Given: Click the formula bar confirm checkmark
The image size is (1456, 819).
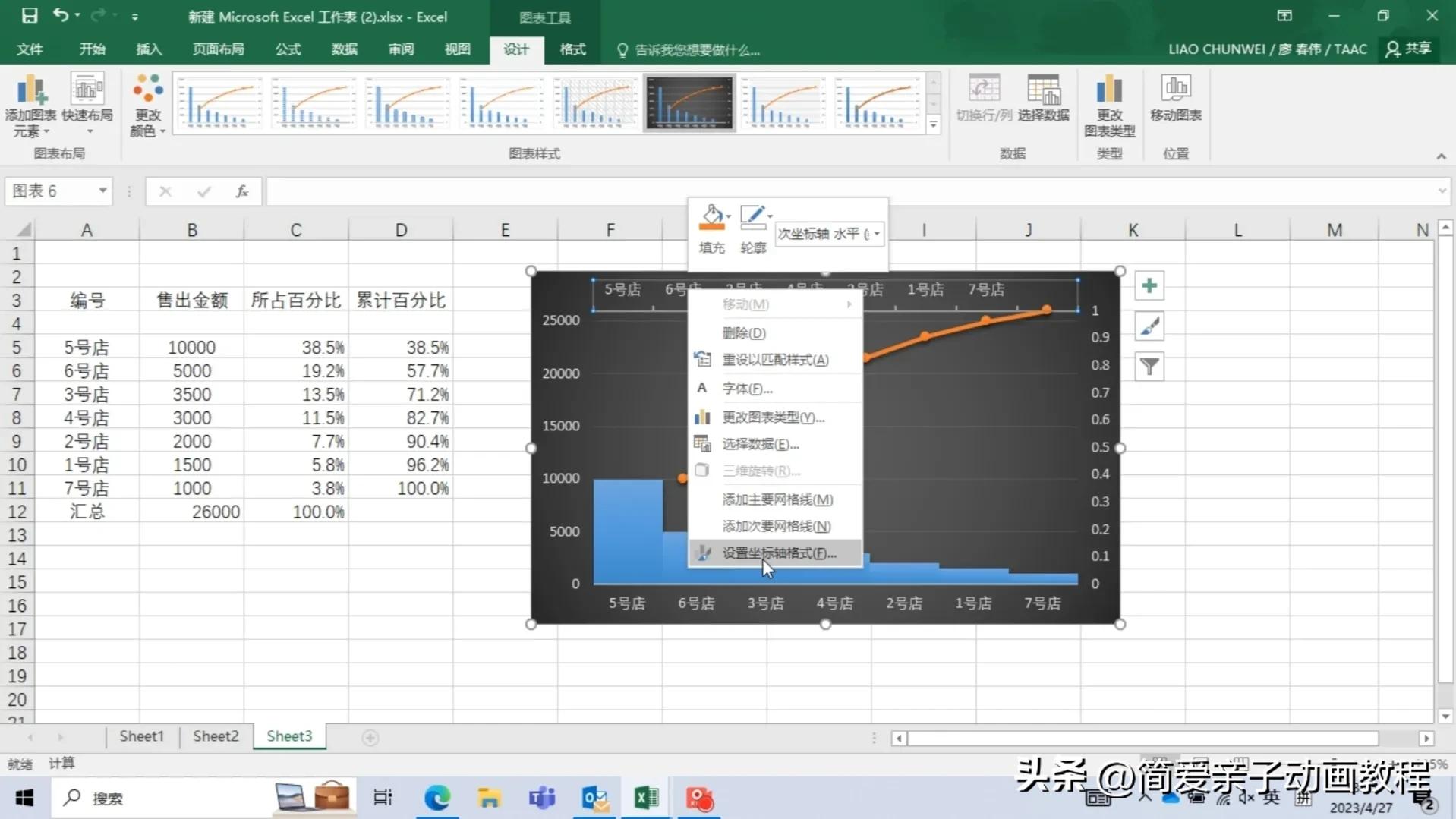Looking at the screenshot, I should pos(203,191).
